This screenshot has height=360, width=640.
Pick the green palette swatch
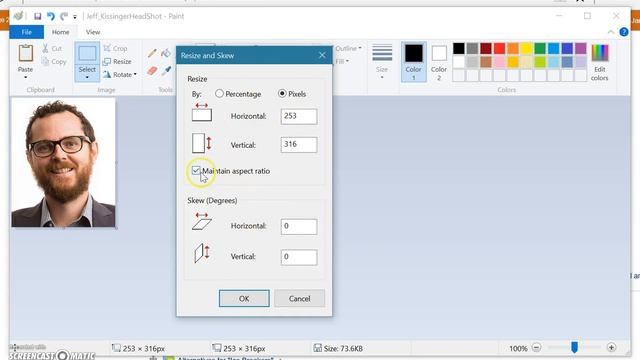[x=540, y=49]
